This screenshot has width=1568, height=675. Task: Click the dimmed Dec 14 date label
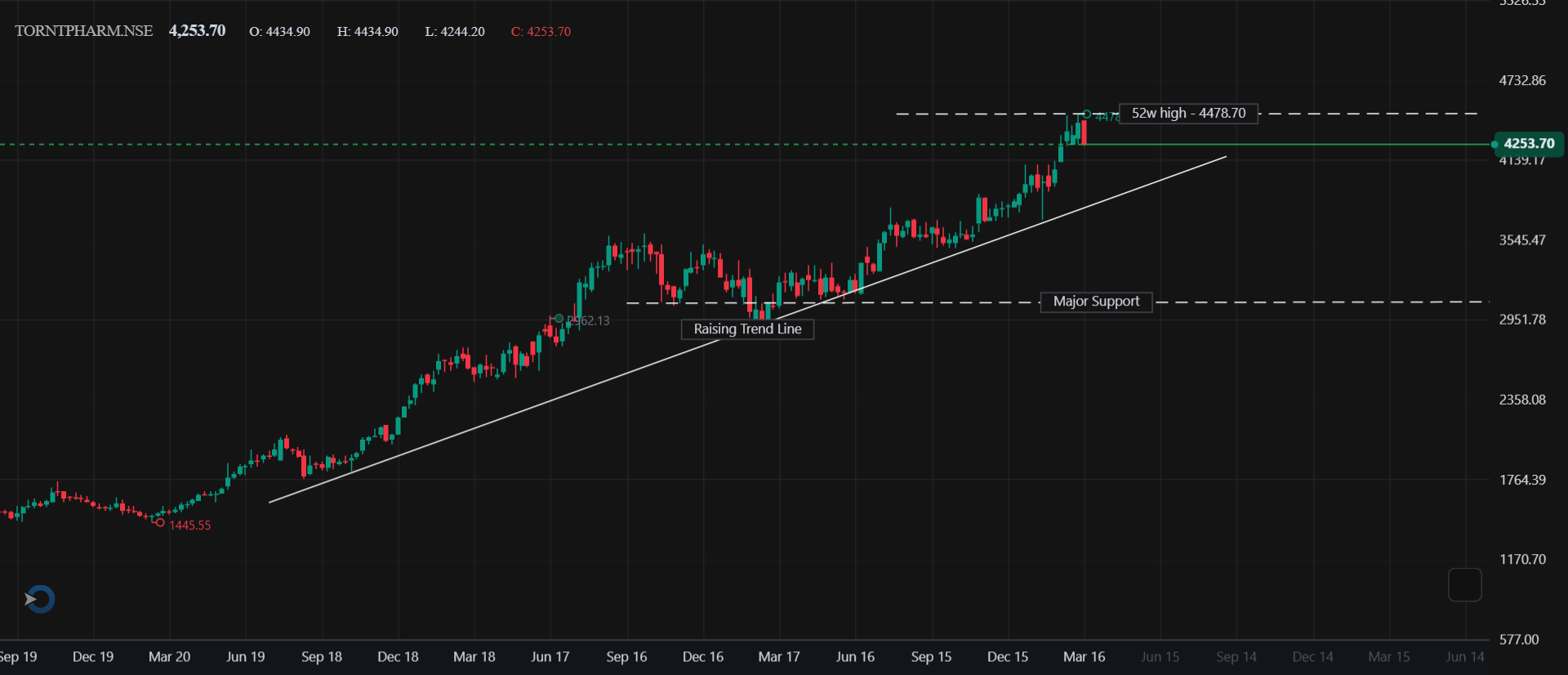click(x=1312, y=657)
